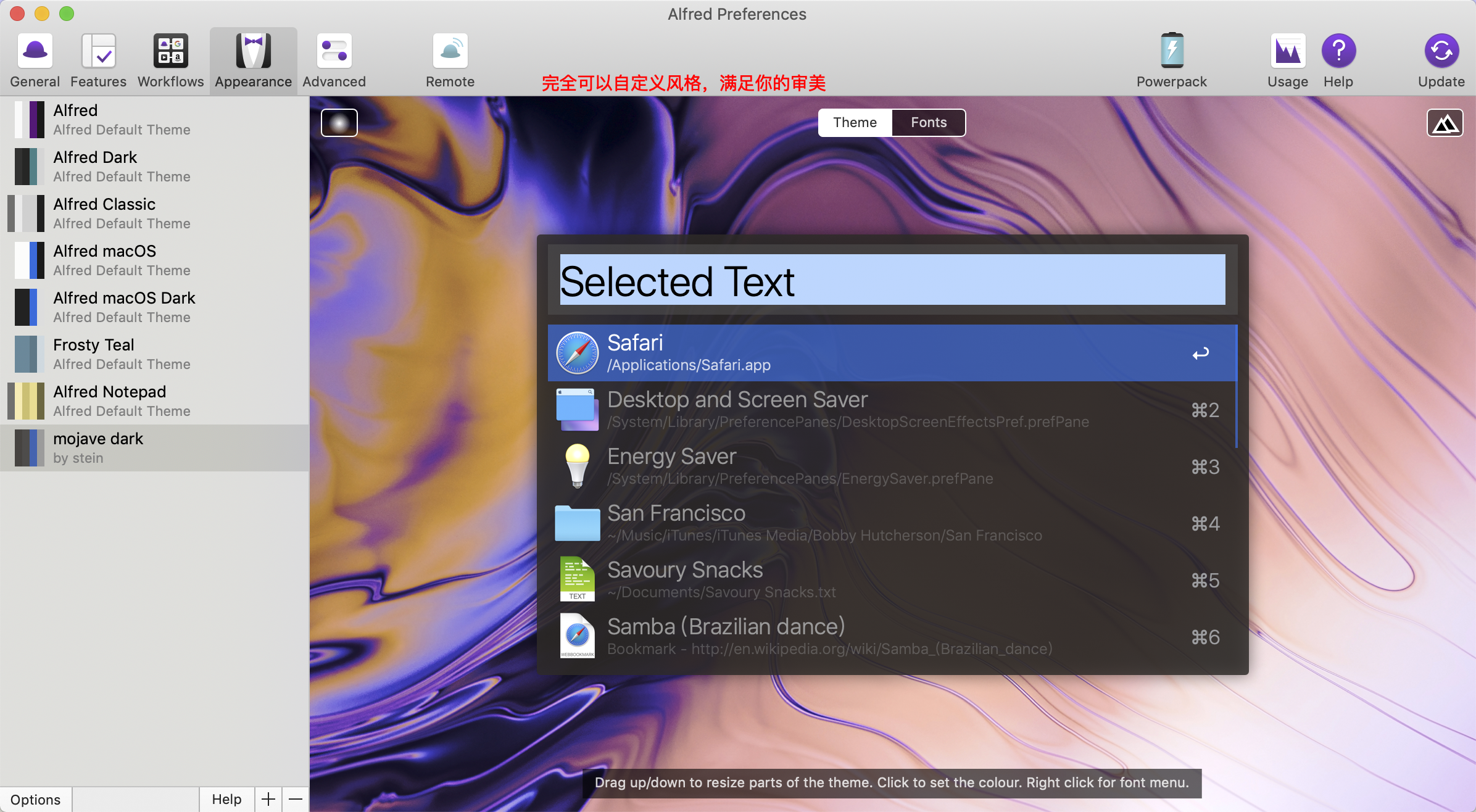Add a new theme with plus button
Viewport: 1476px width, 812px height.
(x=268, y=799)
